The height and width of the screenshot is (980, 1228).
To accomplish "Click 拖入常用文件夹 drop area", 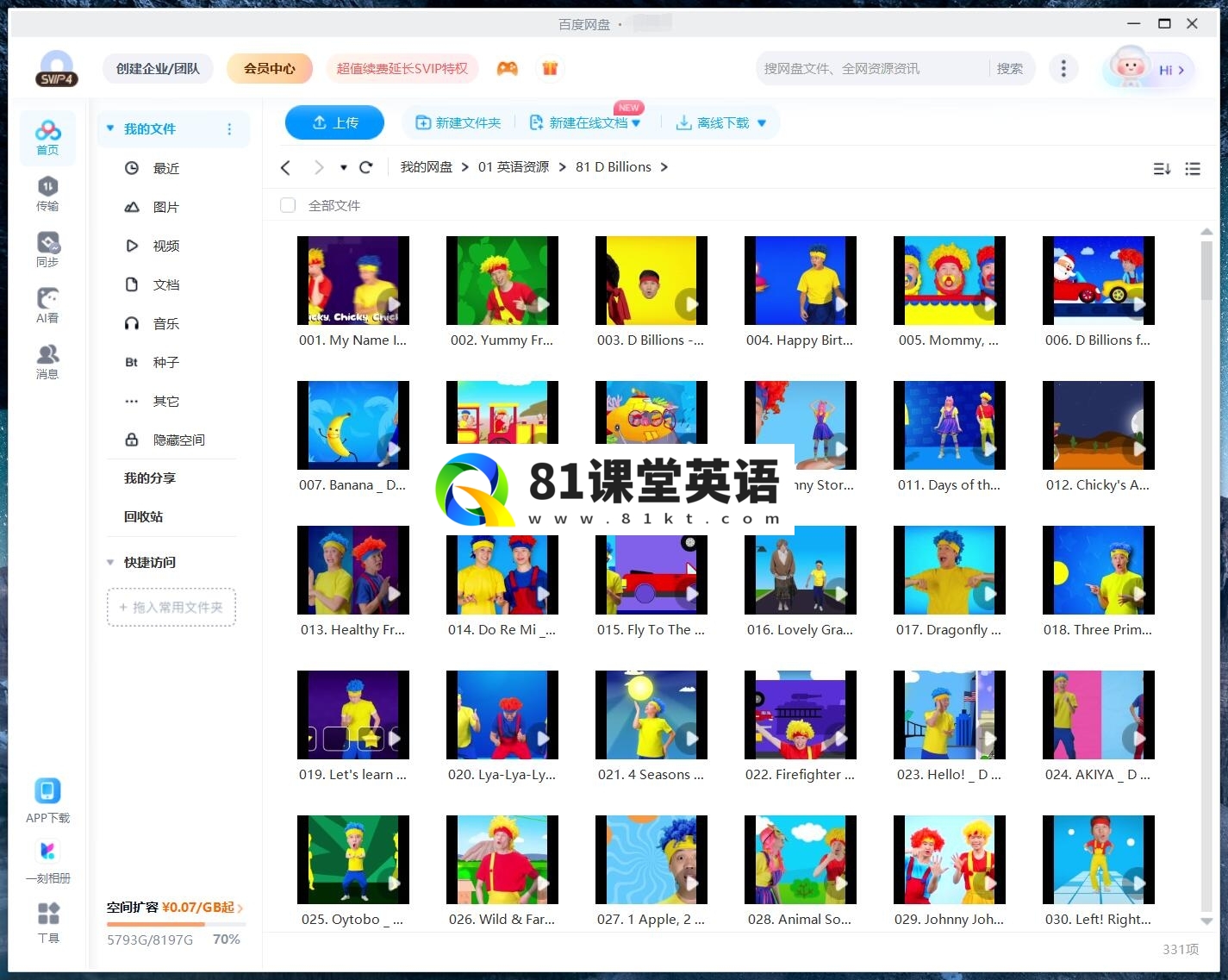I will [x=171, y=608].
